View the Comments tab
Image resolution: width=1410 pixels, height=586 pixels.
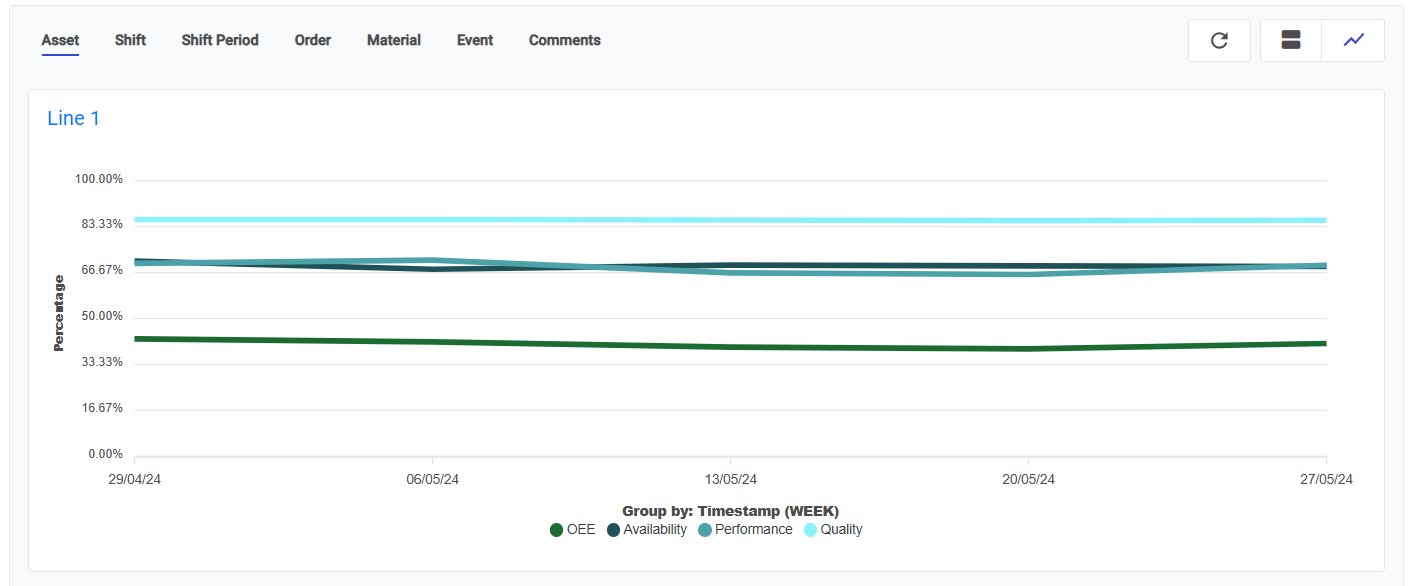pyautogui.click(x=564, y=41)
